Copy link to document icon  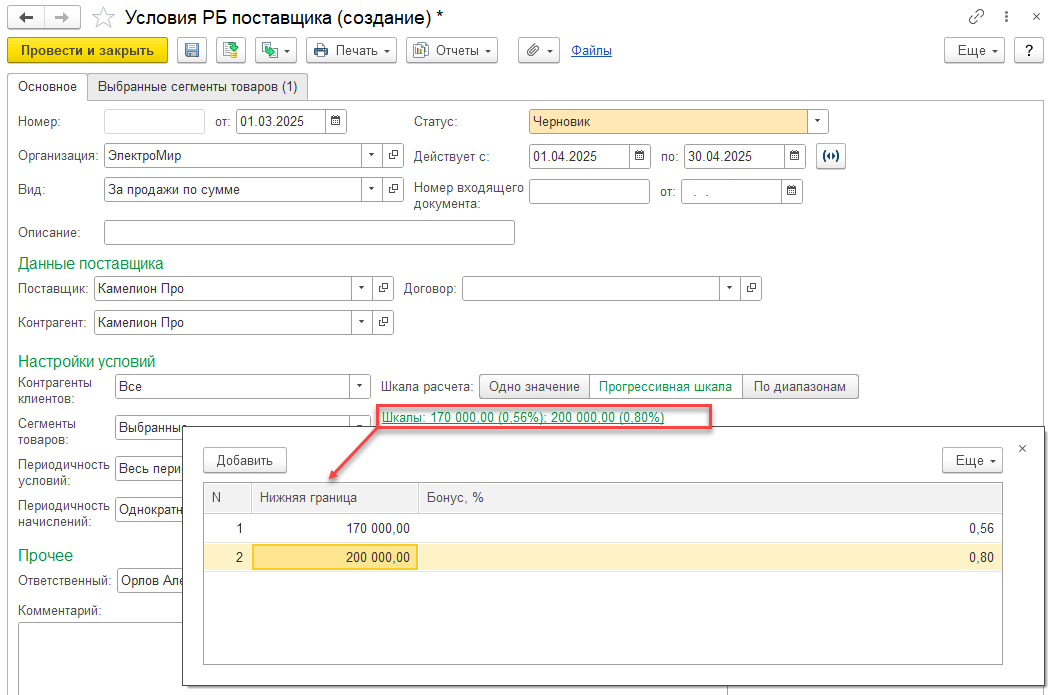pos(976,17)
